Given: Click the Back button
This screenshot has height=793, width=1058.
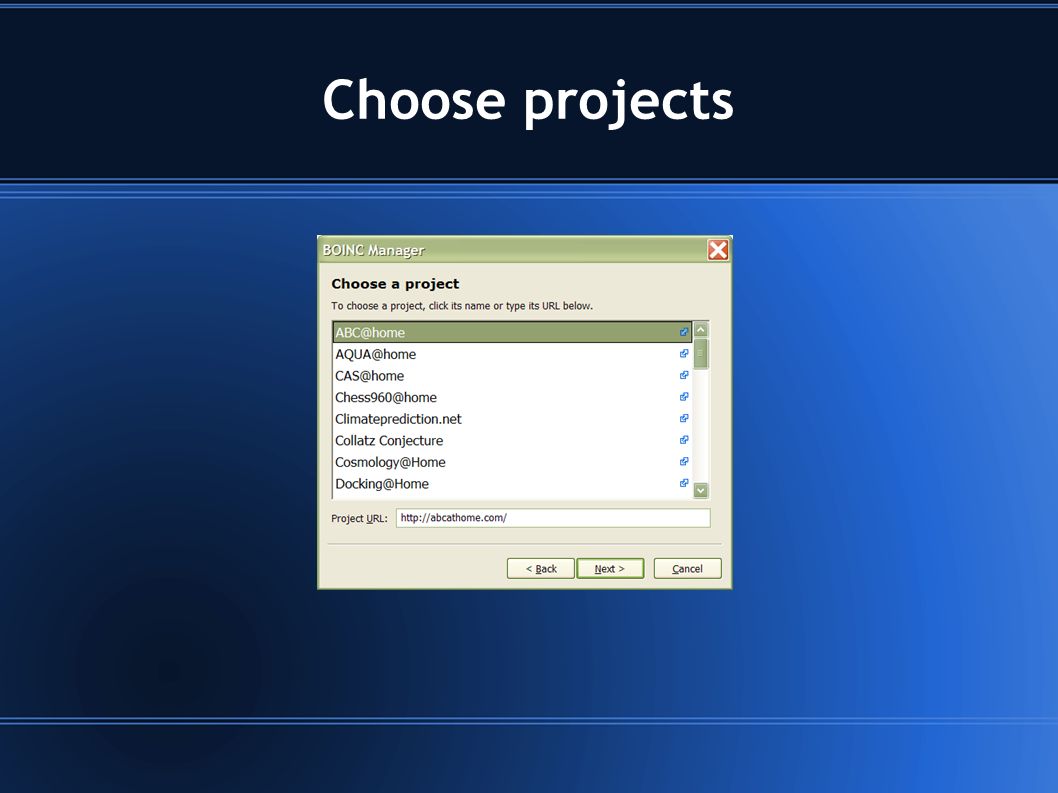Looking at the screenshot, I should (540, 568).
